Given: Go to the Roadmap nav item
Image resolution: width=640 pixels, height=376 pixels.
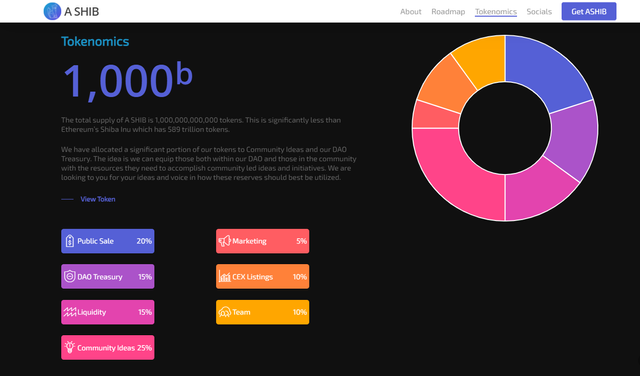Looking at the screenshot, I should click(x=448, y=11).
